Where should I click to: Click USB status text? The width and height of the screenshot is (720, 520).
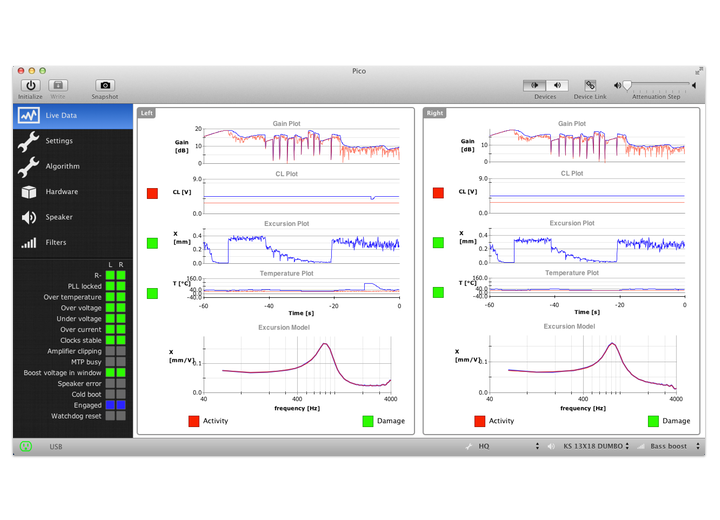coord(56,447)
